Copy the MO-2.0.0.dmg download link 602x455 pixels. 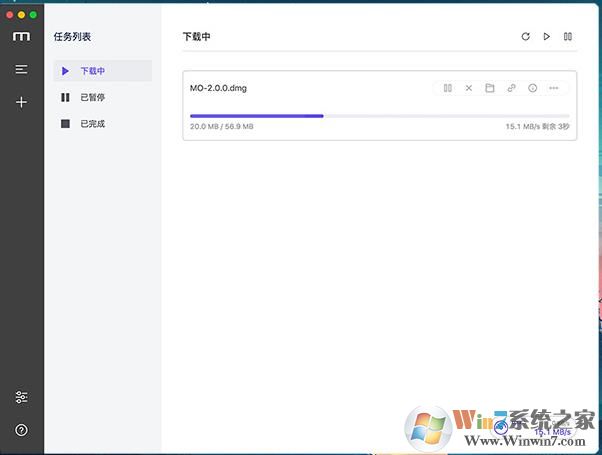click(x=511, y=88)
